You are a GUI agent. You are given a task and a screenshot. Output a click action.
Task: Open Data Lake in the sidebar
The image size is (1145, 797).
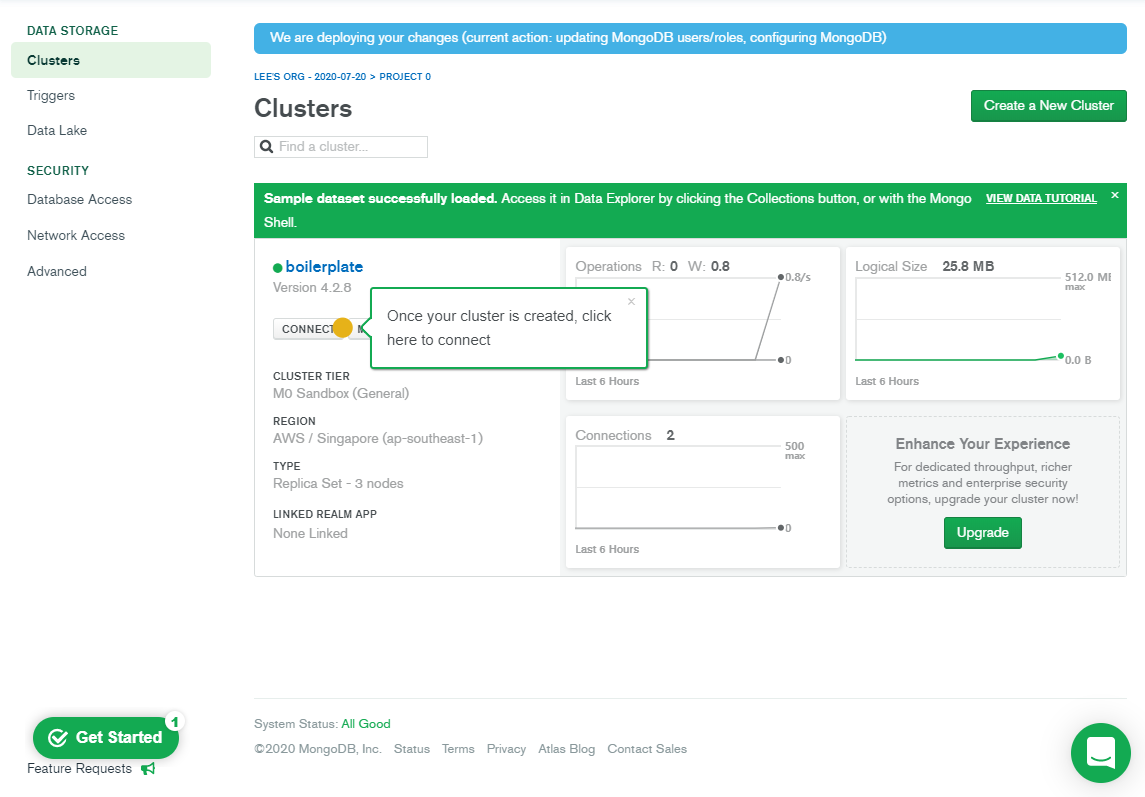[x=57, y=131]
